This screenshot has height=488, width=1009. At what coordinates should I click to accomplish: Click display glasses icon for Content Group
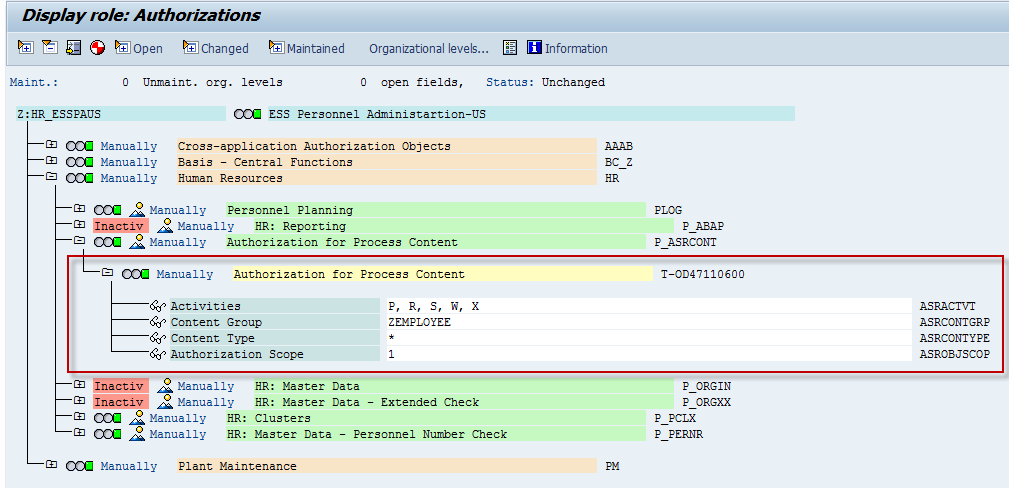158,323
